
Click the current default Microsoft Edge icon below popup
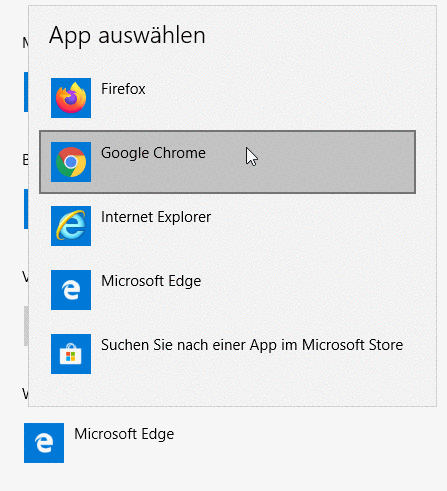pyautogui.click(x=44, y=443)
